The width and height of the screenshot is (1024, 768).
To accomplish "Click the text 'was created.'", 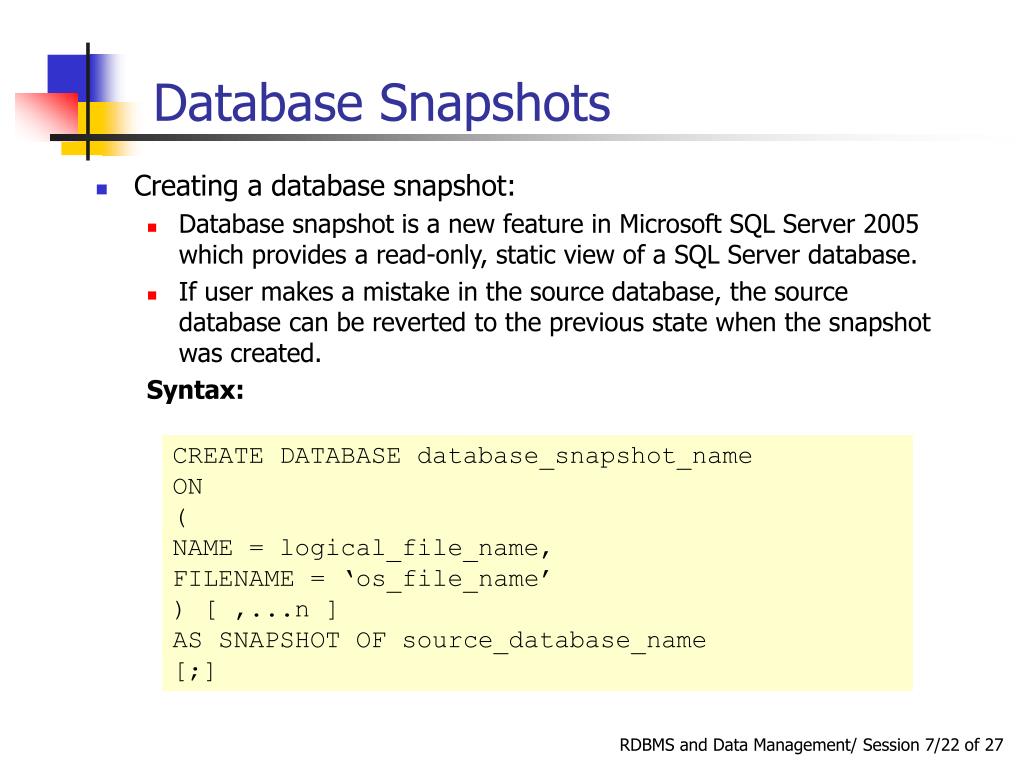I will click(250, 353).
